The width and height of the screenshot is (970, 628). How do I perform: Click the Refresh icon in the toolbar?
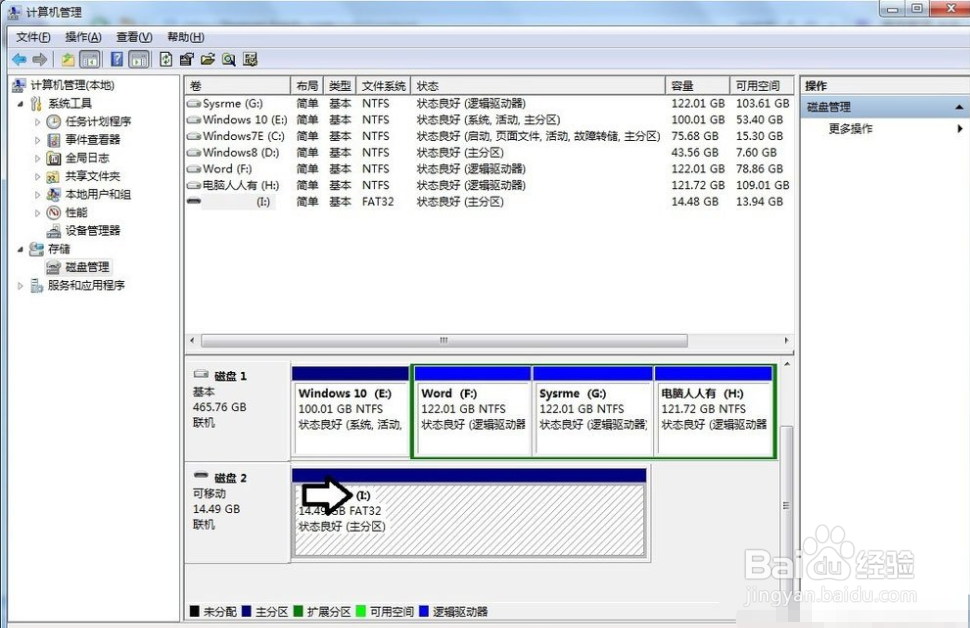[166, 59]
